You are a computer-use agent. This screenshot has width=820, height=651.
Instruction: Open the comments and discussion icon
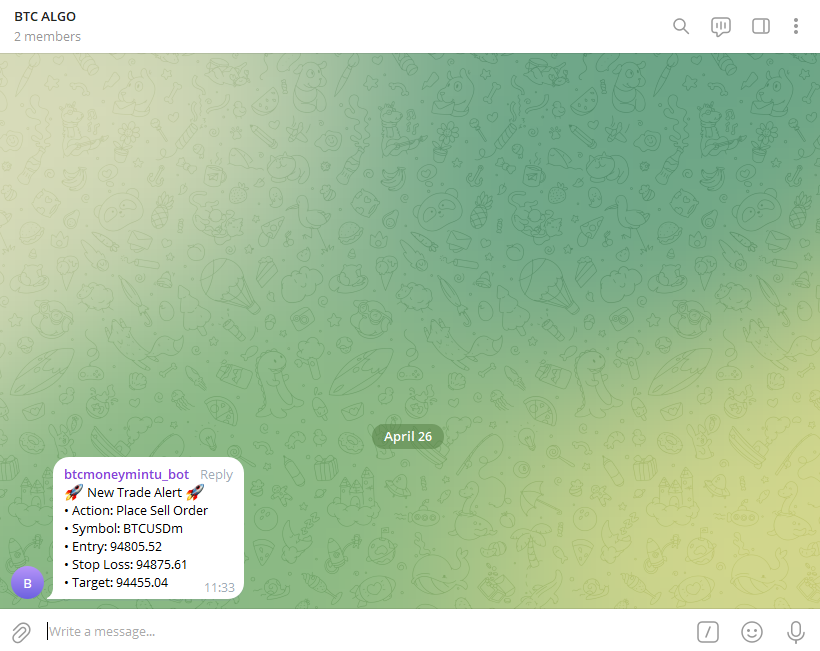click(x=721, y=27)
